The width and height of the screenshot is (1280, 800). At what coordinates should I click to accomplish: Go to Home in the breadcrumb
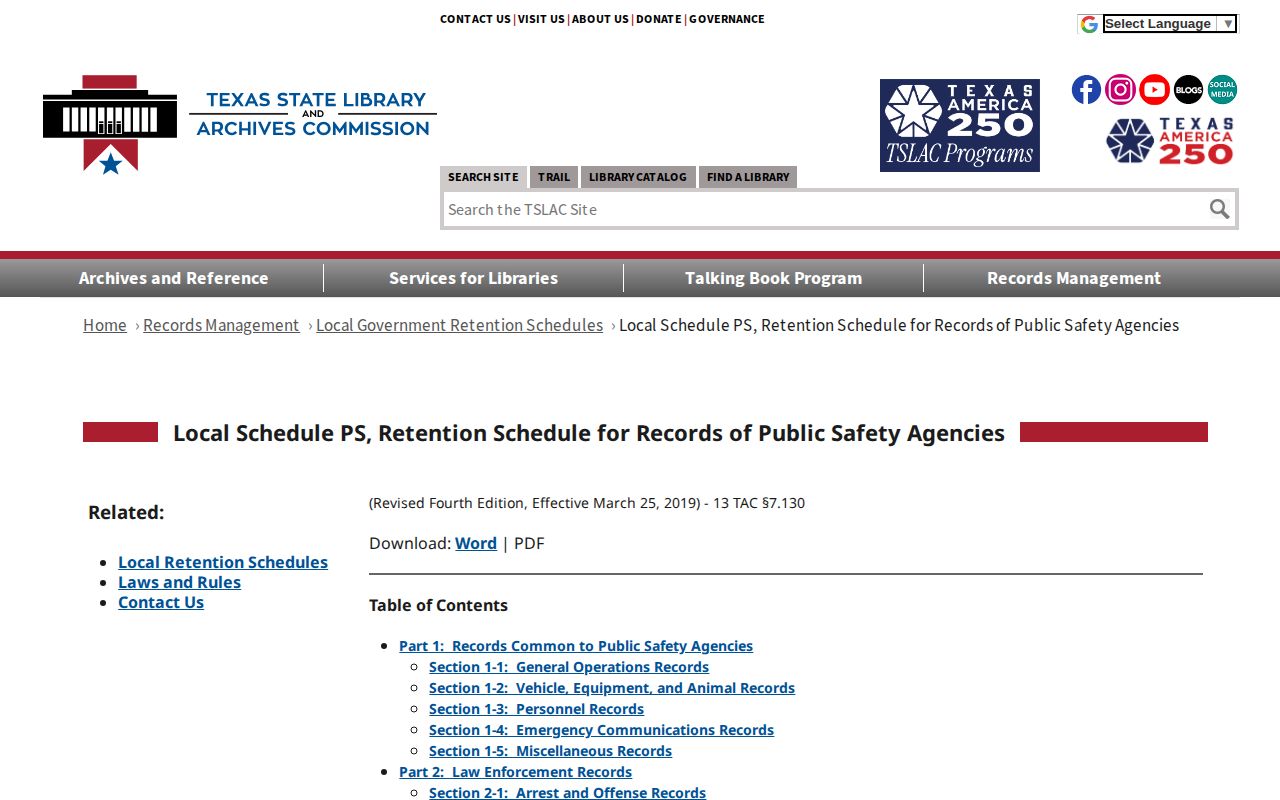tap(105, 325)
